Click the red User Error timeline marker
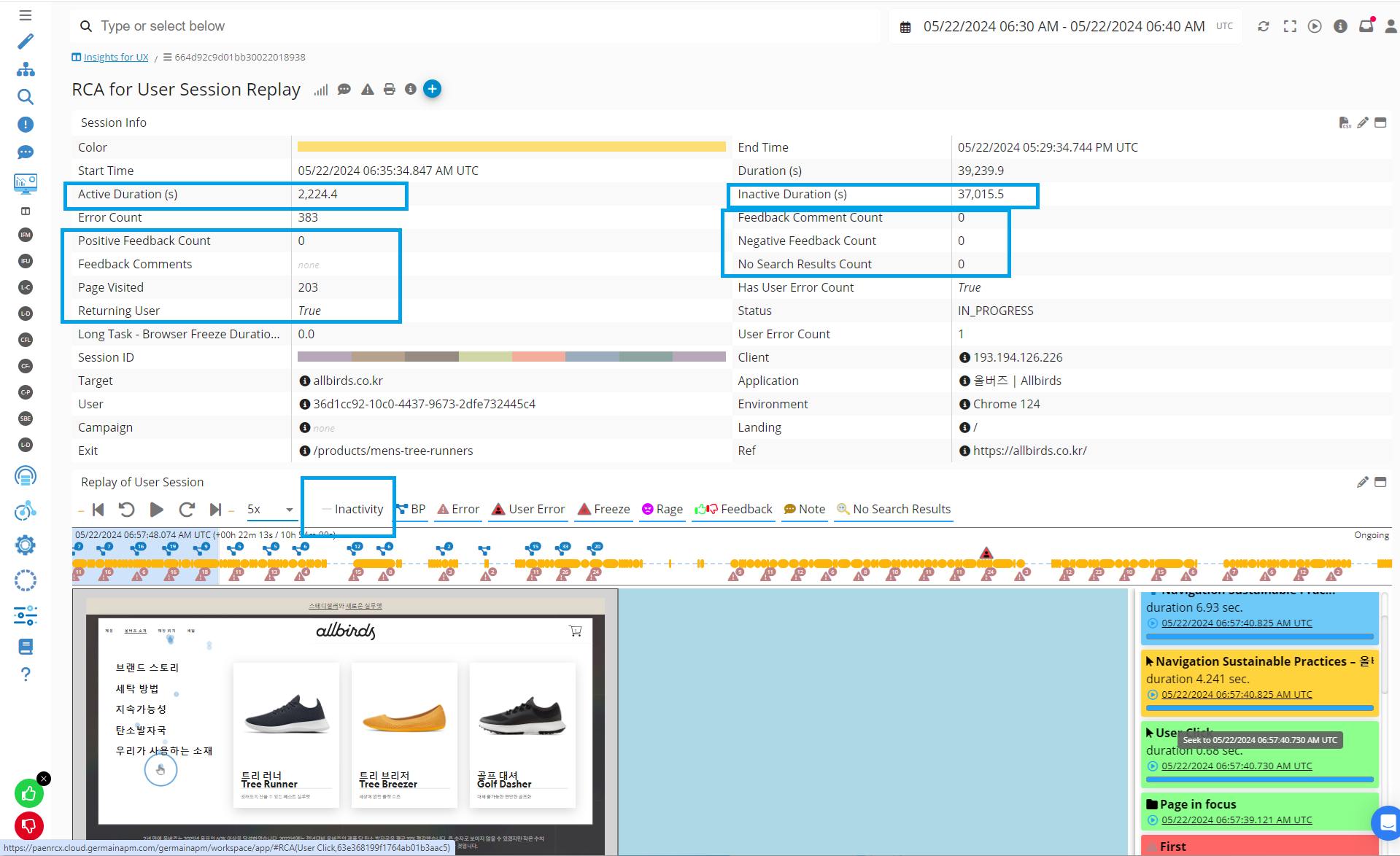1400x856 pixels. (x=986, y=553)
